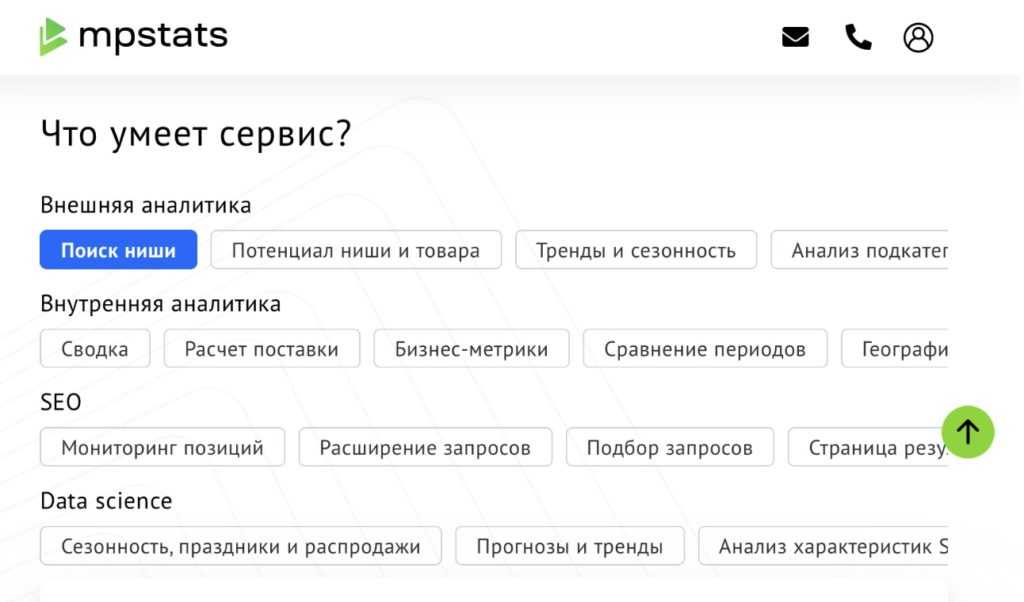Open the mail envelope icon
This screenshot has width=1024, height=602.
pos(795,38)
